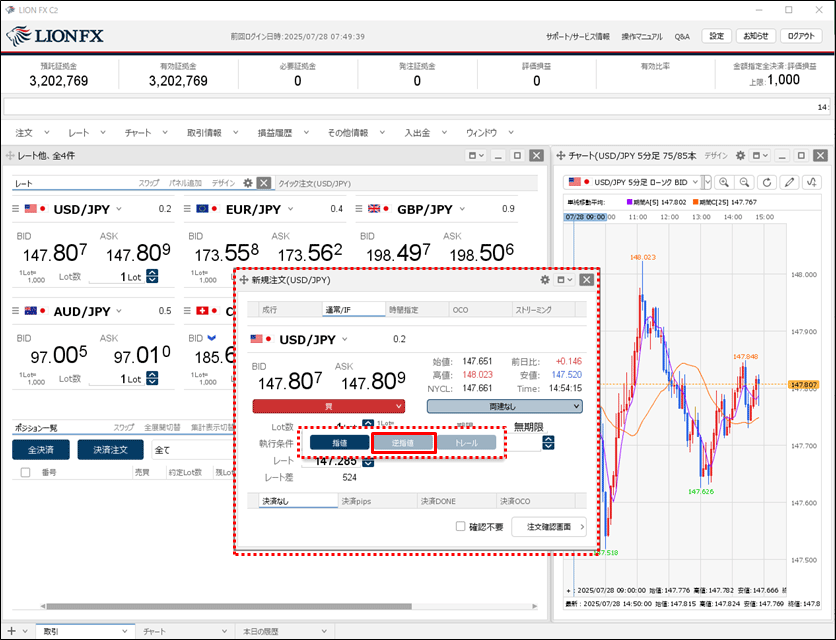This screenshot has width=836, height=640.
Task: Refresh the USD/JPY chart
Action: tap(767, 182)
